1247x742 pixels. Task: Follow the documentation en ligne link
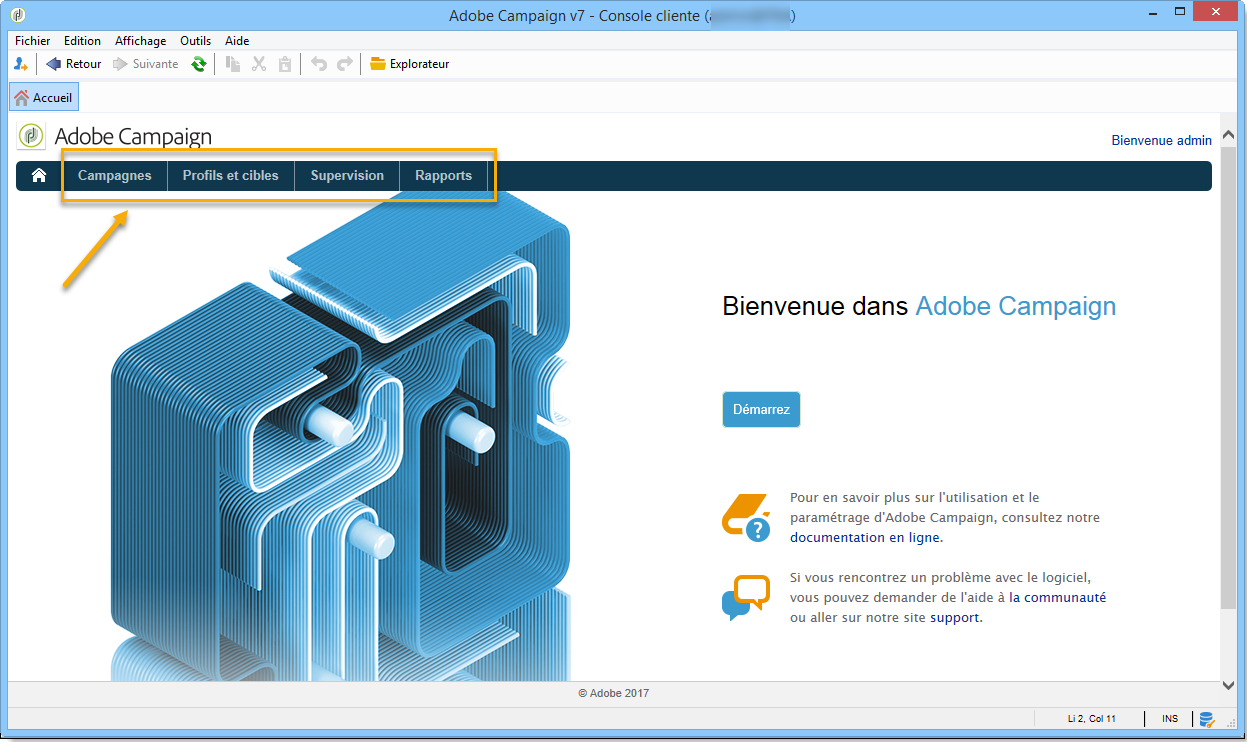(x=865, y=537)
